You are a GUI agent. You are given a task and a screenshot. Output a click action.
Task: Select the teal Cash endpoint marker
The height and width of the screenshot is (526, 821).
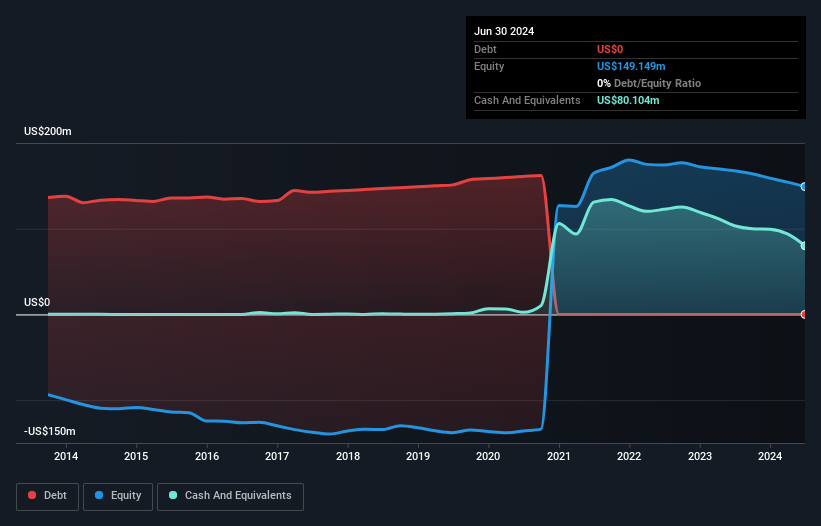(x=804, y=246)
